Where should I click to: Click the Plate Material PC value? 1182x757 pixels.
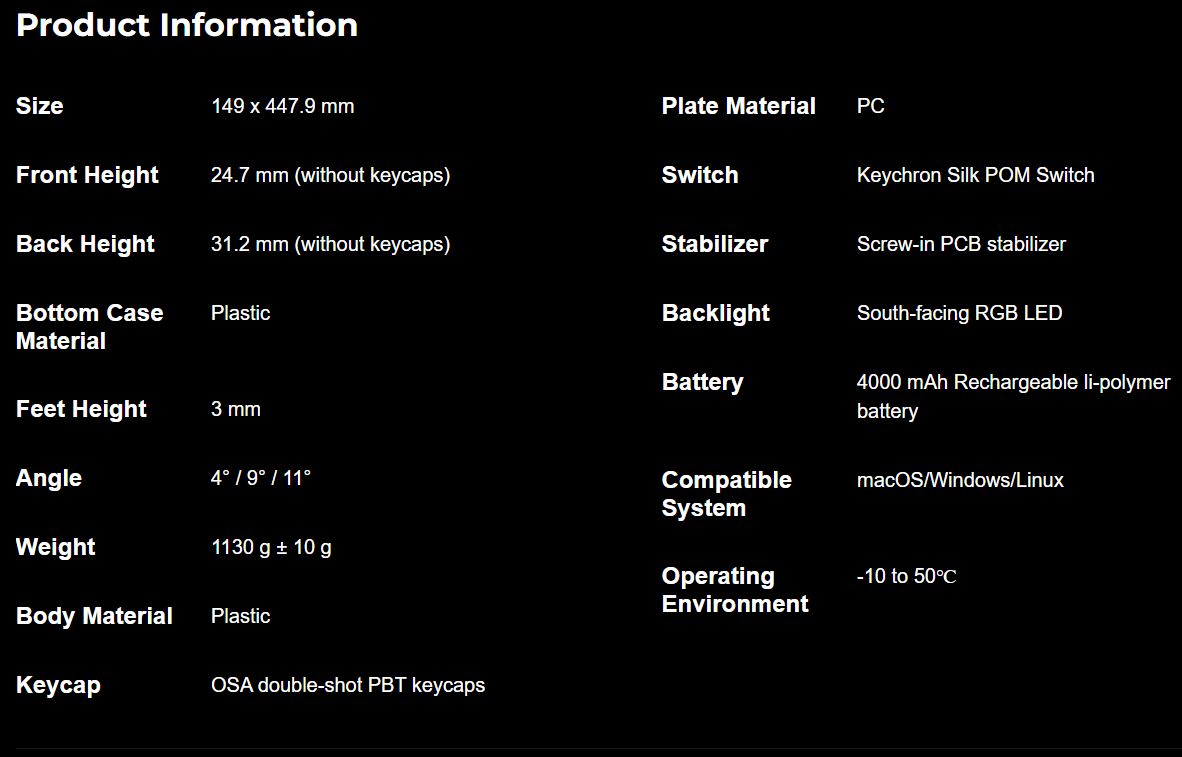click(x=871, y=106)
